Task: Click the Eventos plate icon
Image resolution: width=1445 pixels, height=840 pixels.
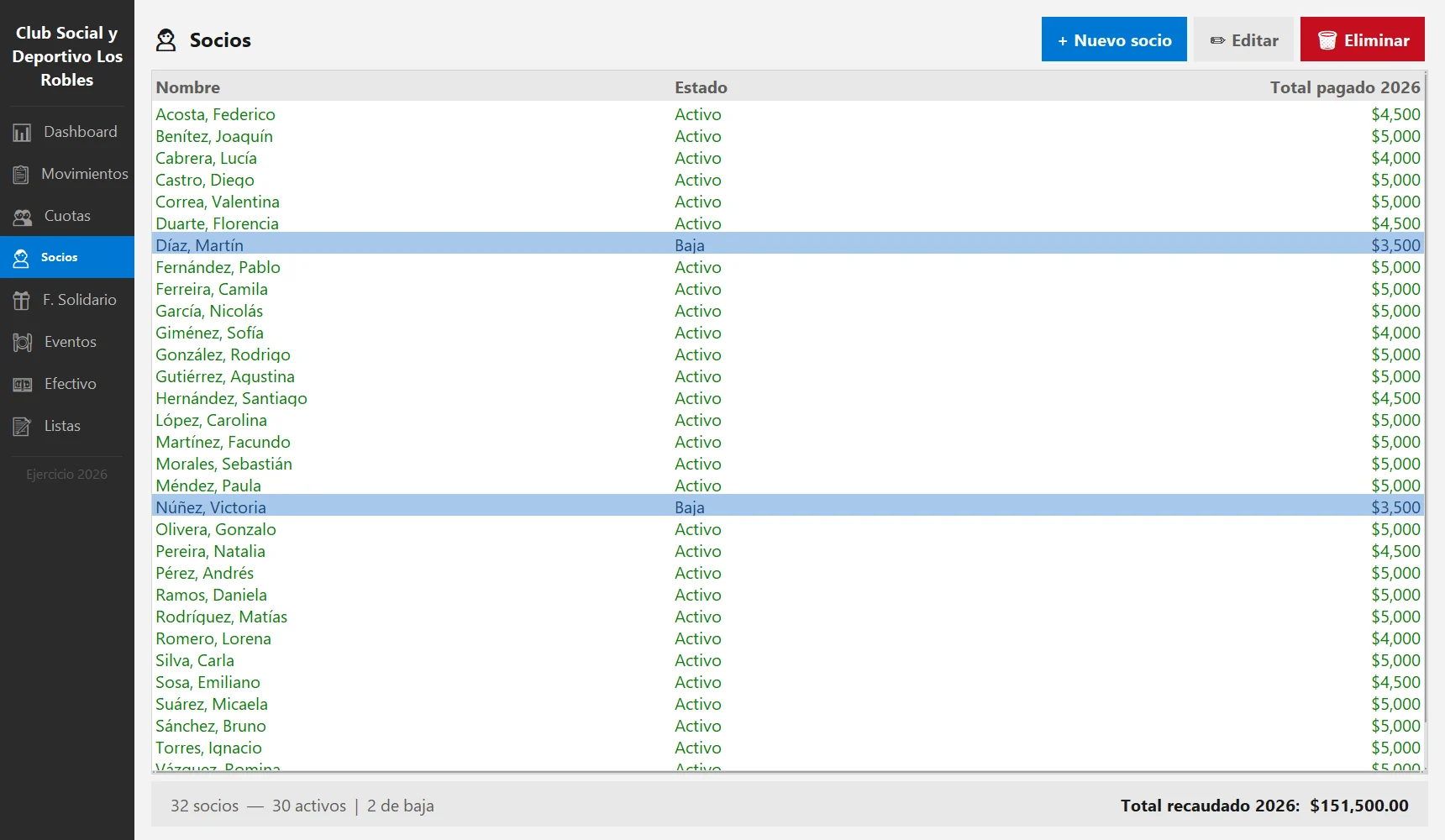Action: pyautogui.click(x=23, y=343)
